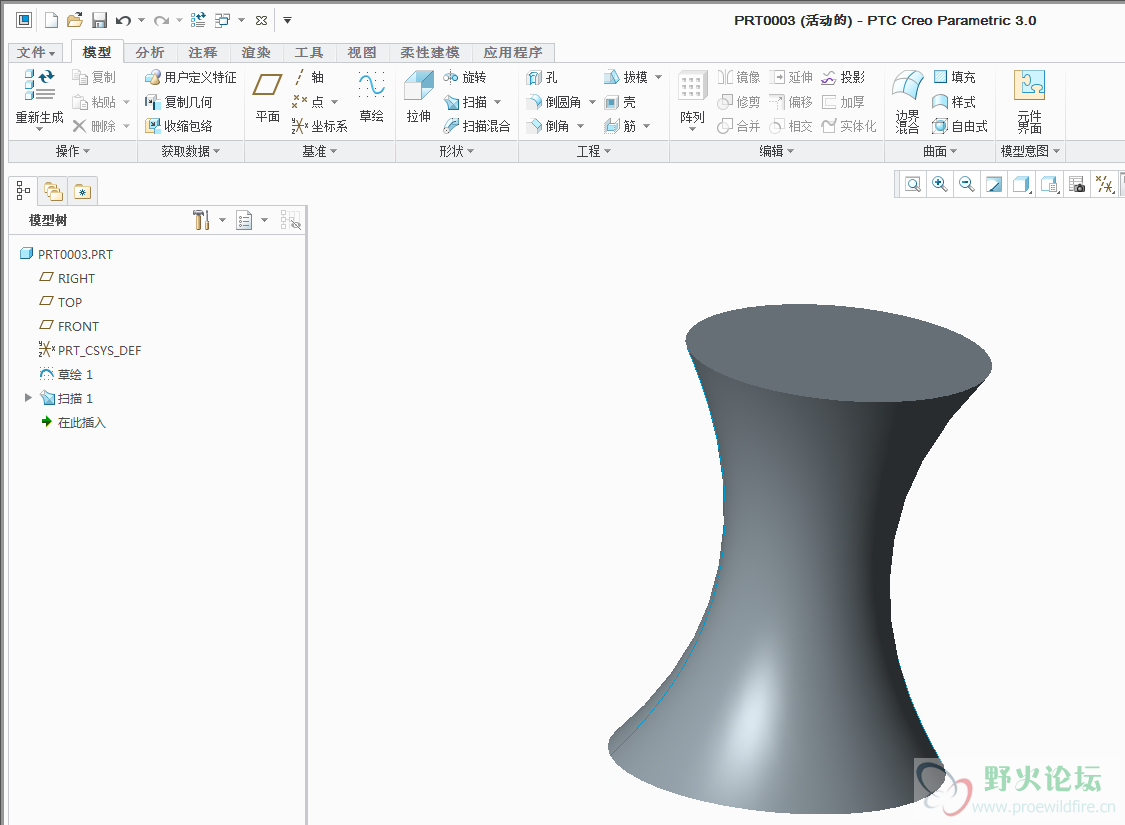Select the RIGHT datum plane

click(x=67, y=278)
